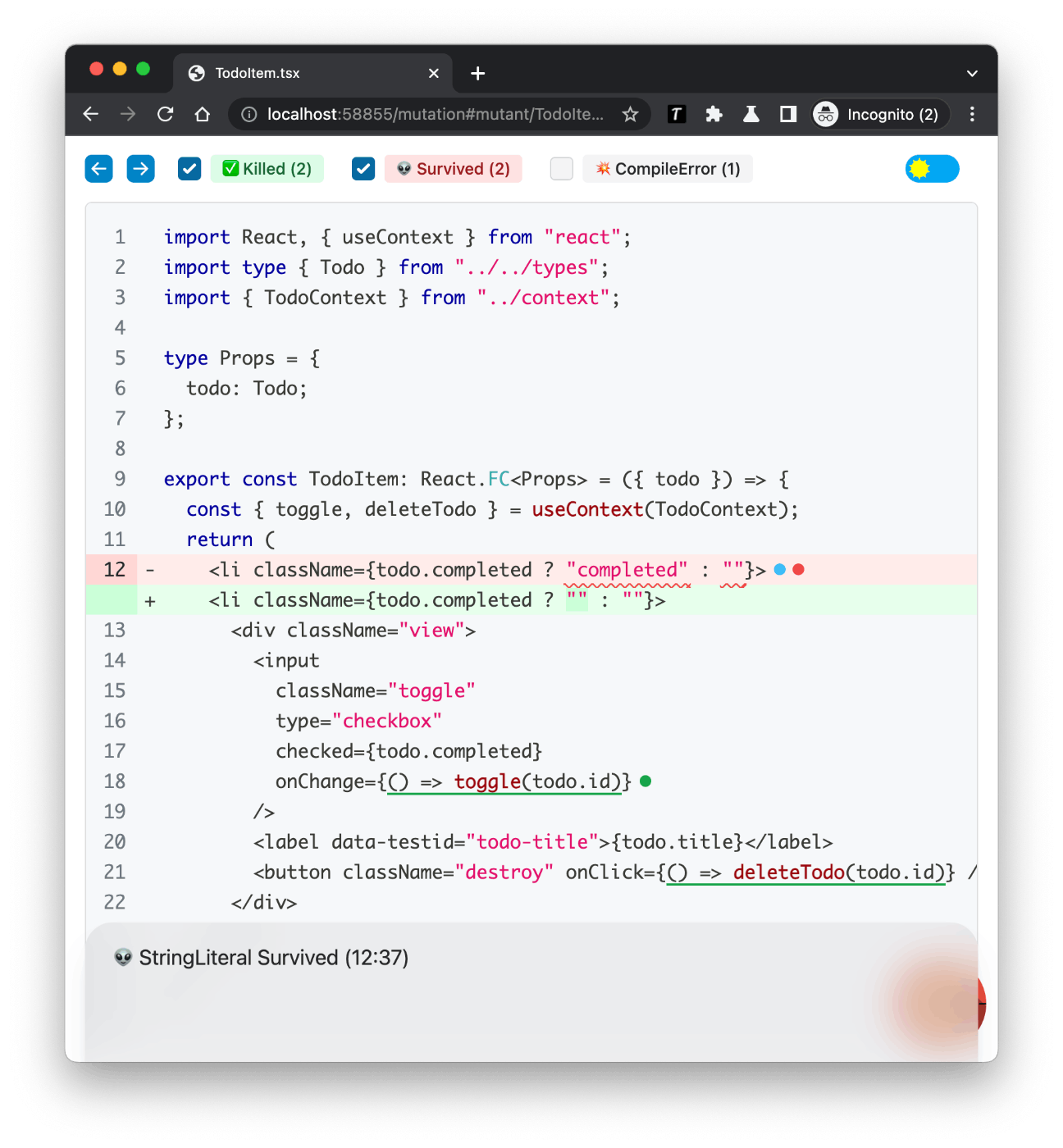Click the "../context" import path
The height and width of the screenshot is (1148, 1063).
(x=543, y=298)
